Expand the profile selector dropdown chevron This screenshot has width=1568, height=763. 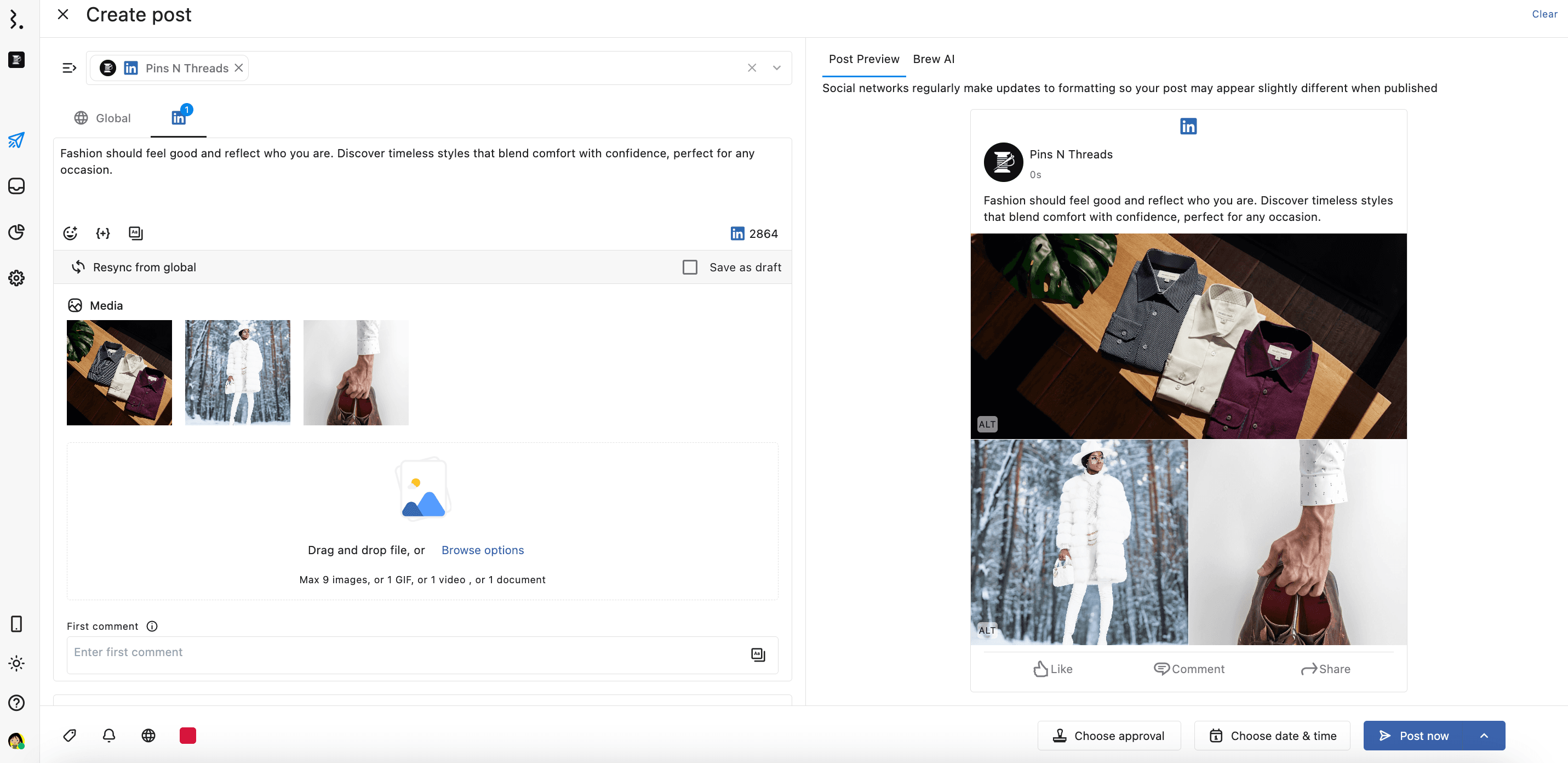777,67
